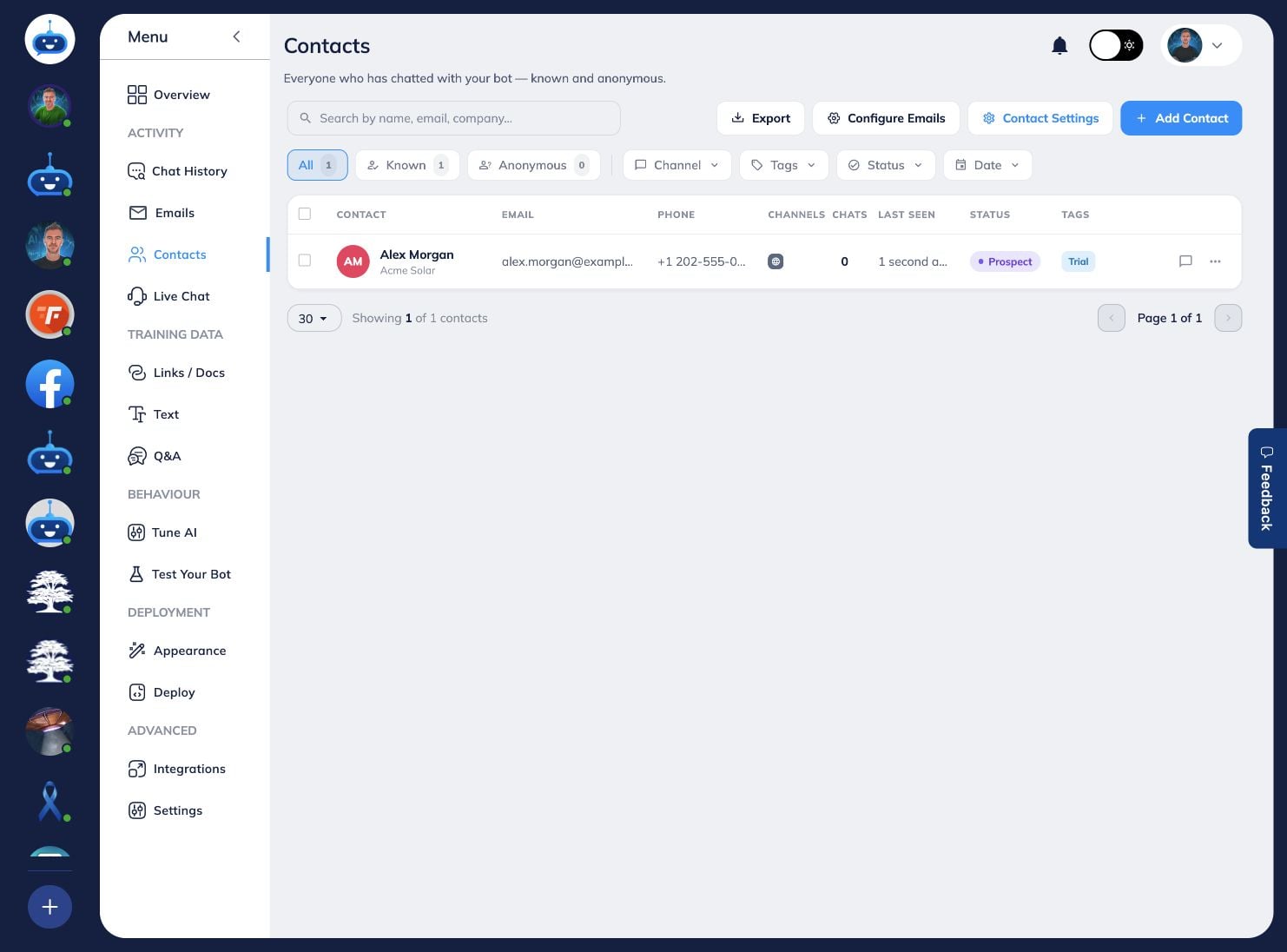The width and height of the screenshot is (1287, 952).
Task: Go to Chat History
Action: [x=177, y=171]
